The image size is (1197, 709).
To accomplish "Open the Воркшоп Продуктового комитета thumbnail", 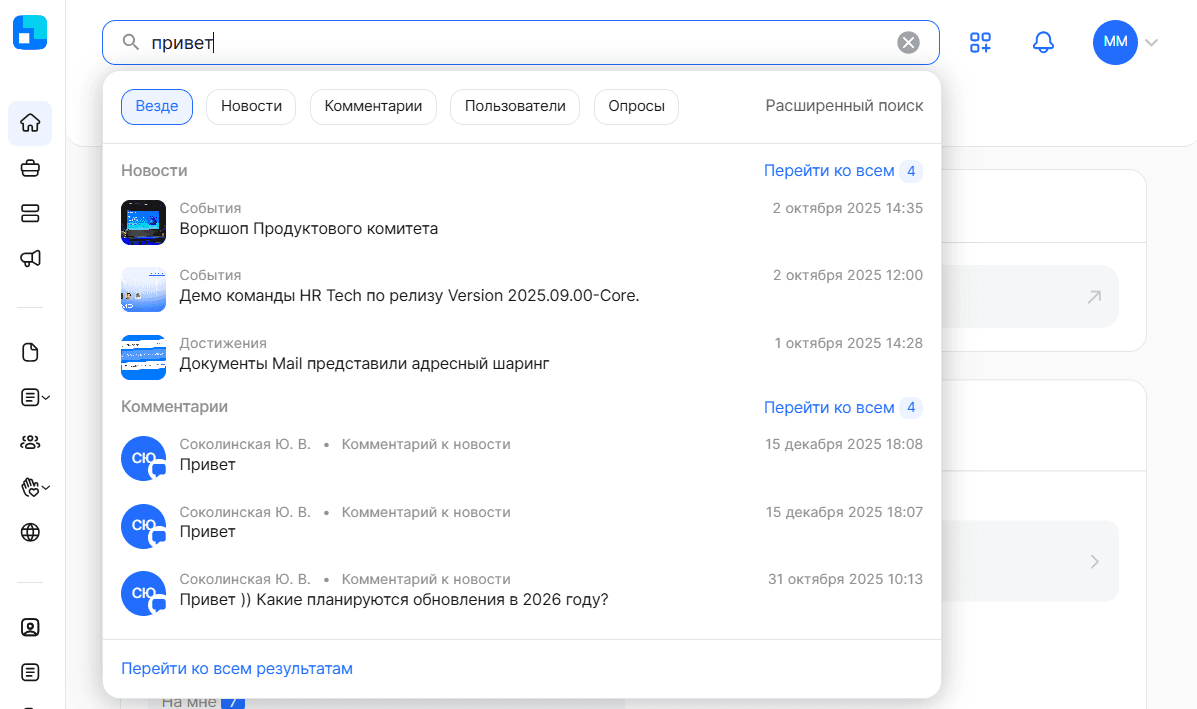I will [143, 222].
